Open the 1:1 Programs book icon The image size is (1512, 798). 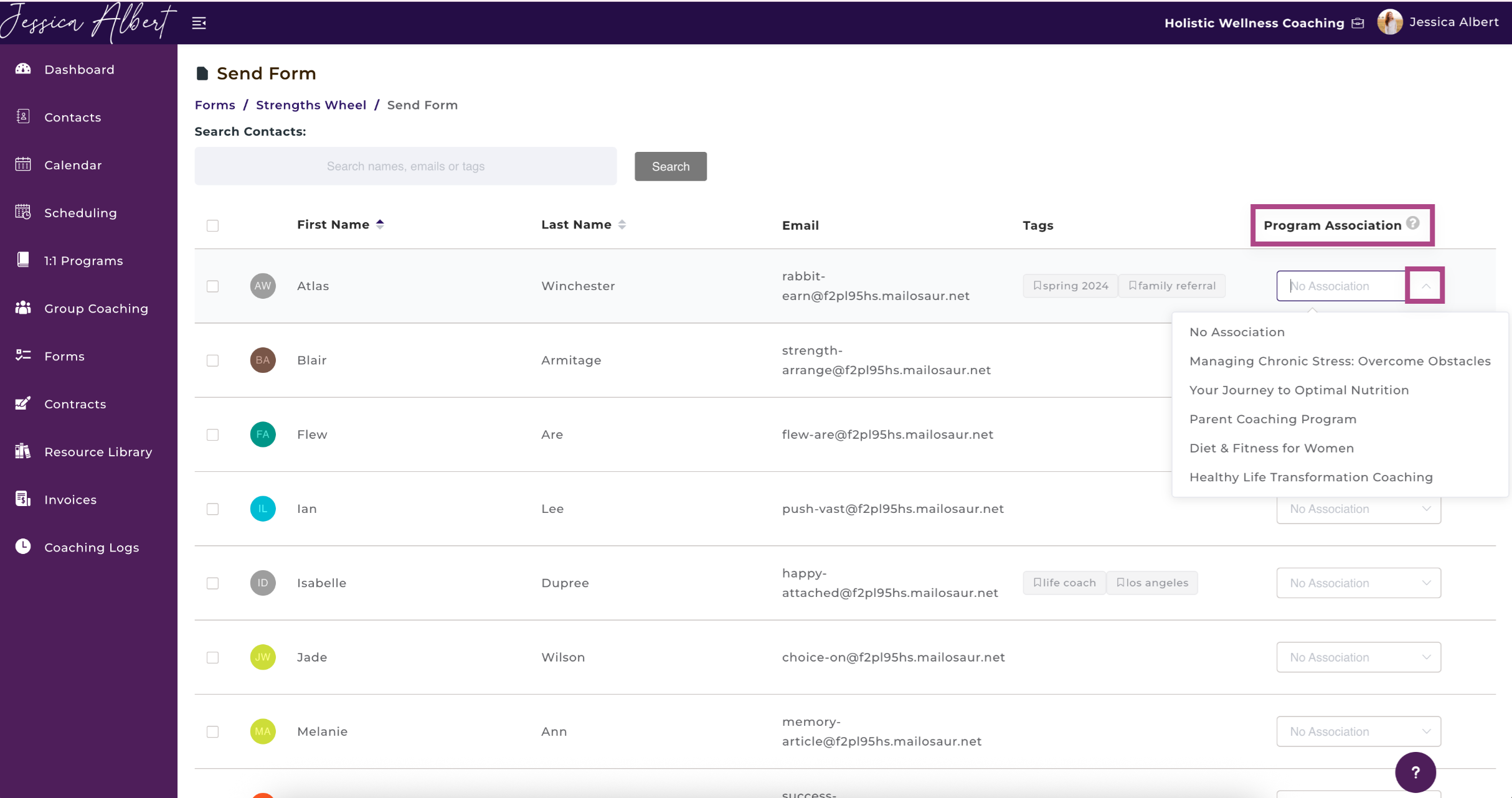pyautogui.click(x=23, y=260)
